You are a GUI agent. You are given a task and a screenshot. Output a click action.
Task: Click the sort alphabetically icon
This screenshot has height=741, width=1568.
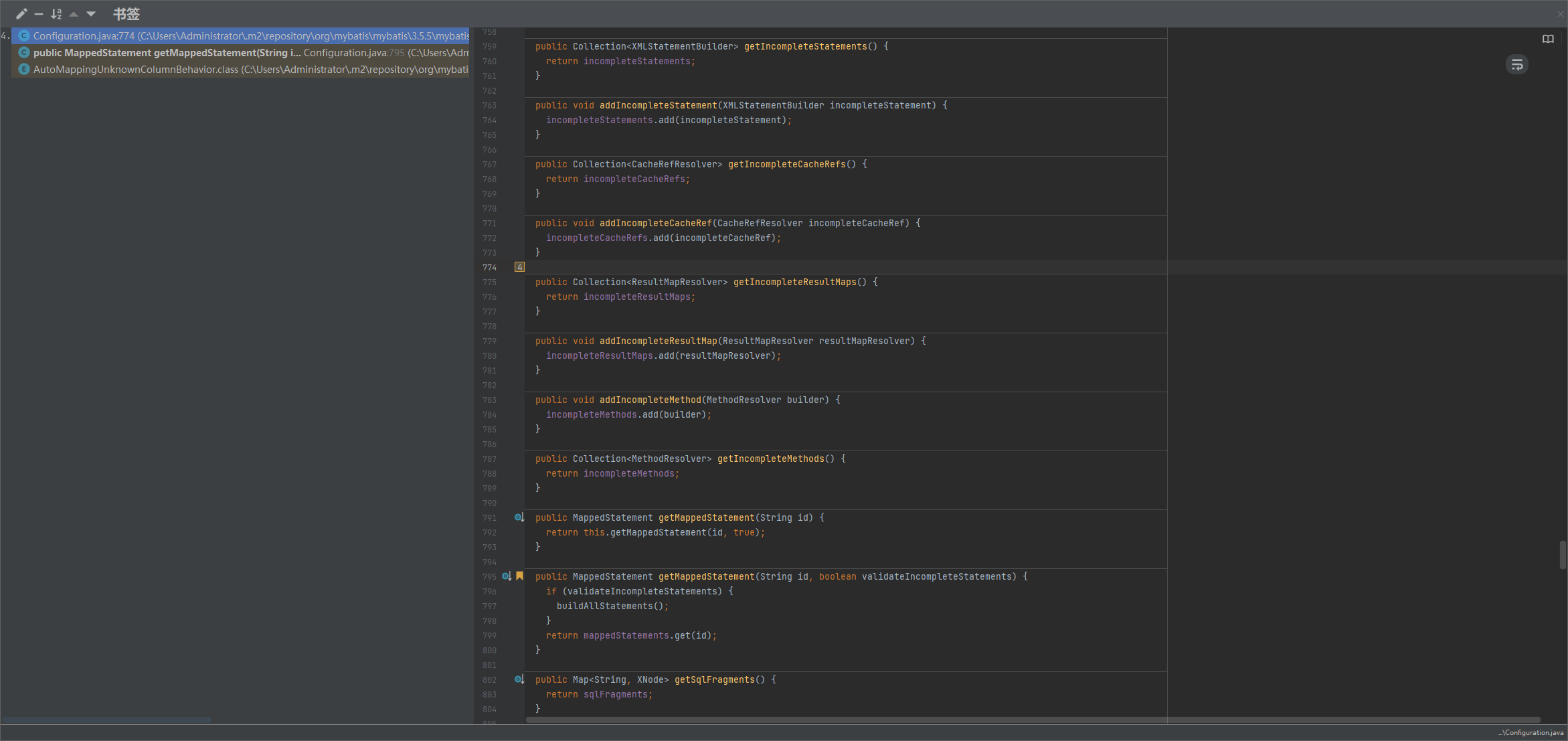56,14
